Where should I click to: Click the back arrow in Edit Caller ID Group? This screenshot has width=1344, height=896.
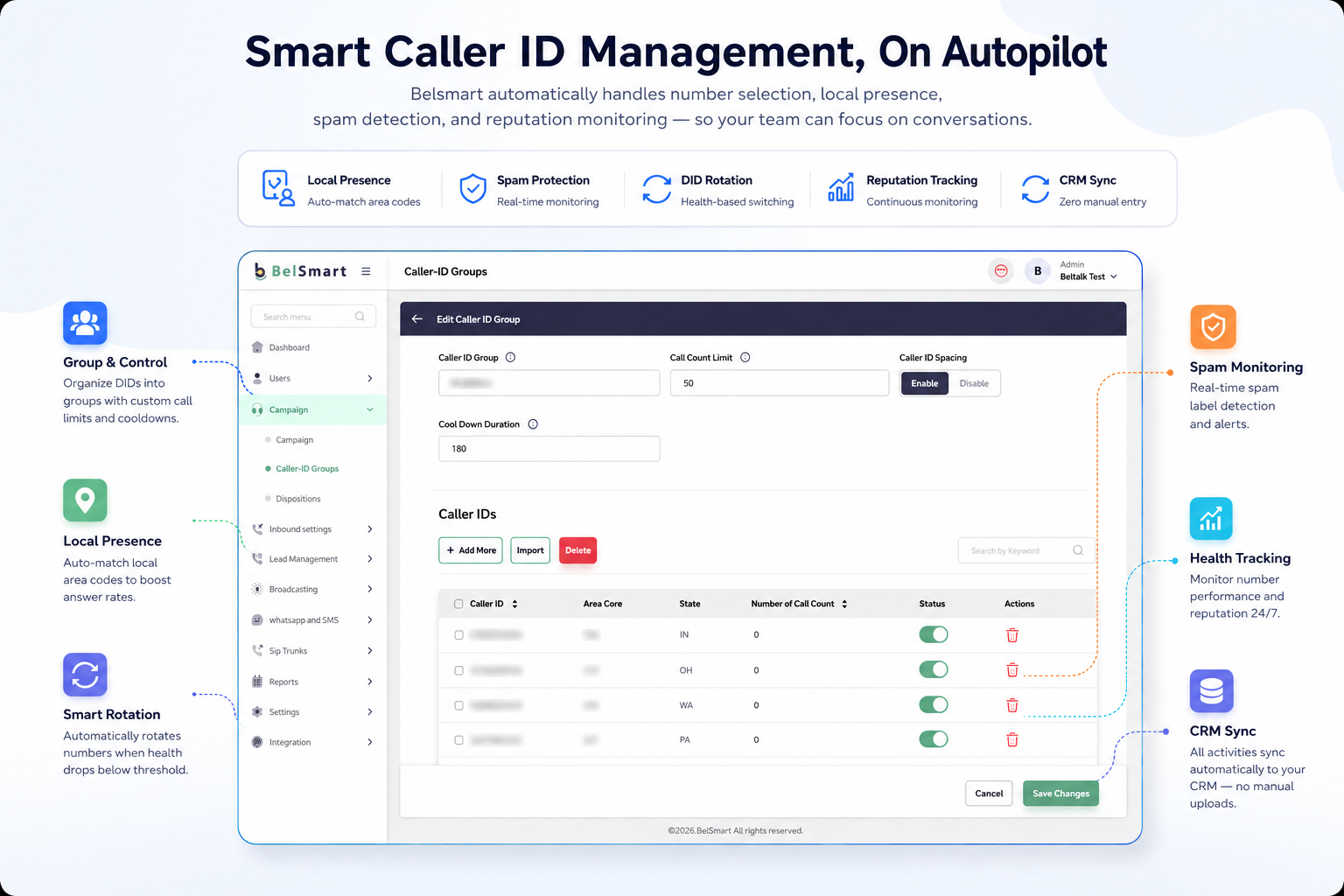[x=417, y=319]
